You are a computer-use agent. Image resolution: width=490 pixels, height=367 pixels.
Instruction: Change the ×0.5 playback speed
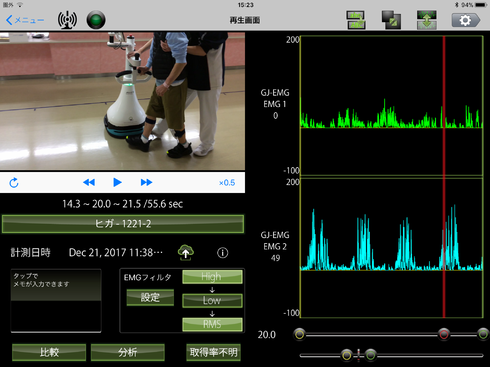[227, 183]
